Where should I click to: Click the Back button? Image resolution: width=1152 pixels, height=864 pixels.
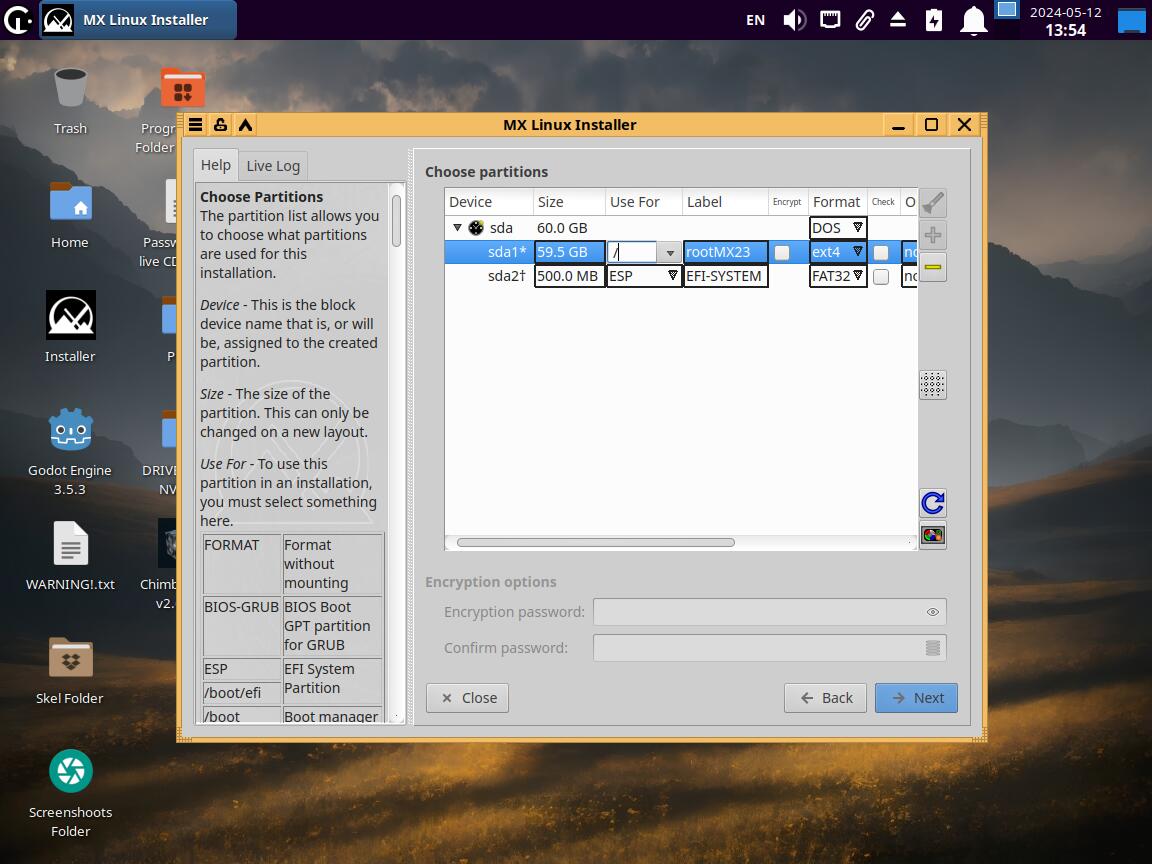pos(825,698)
